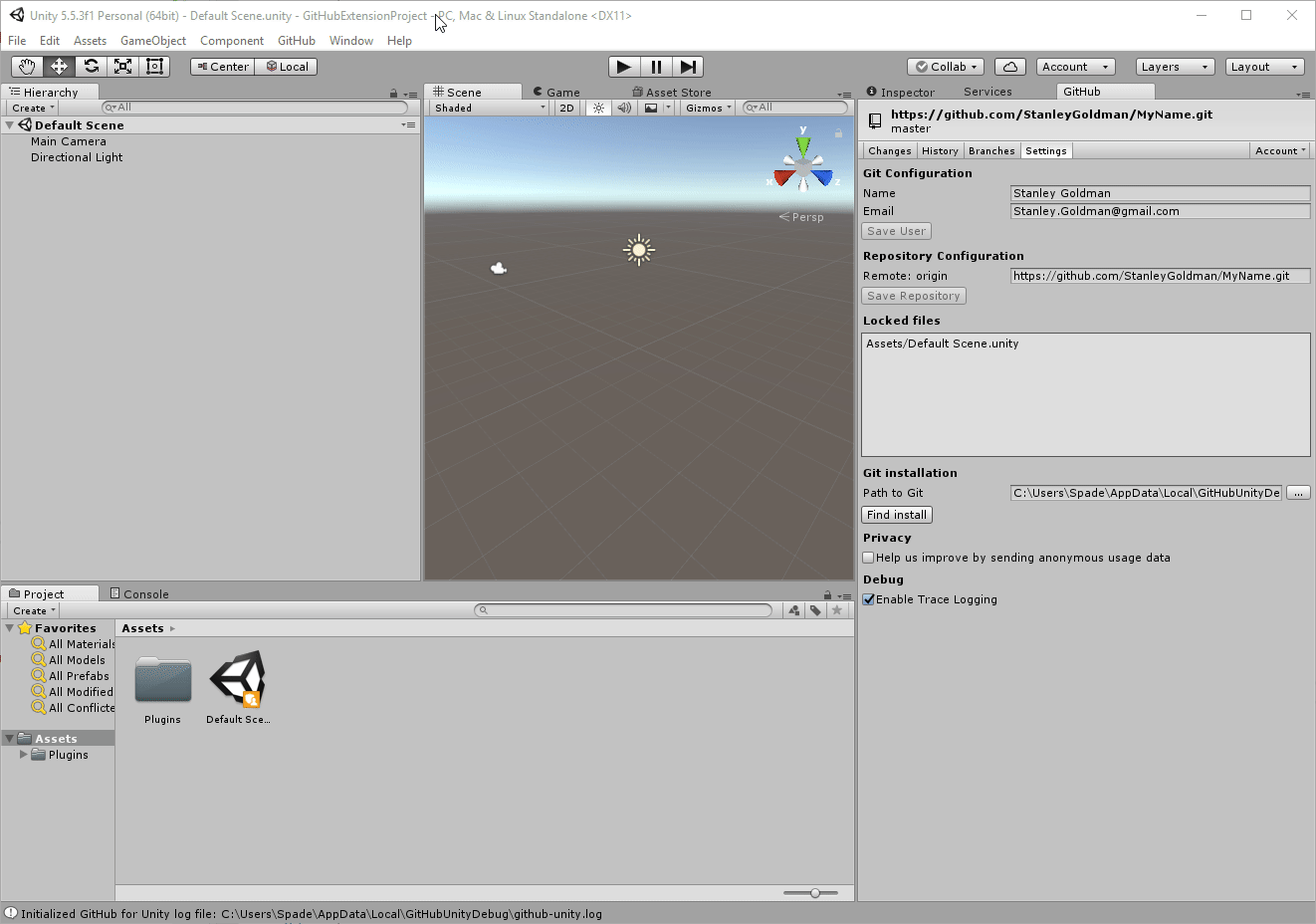Search by label in Project toolbar
This screenshot has width=1316, height=924.
[x=815, y=610]
